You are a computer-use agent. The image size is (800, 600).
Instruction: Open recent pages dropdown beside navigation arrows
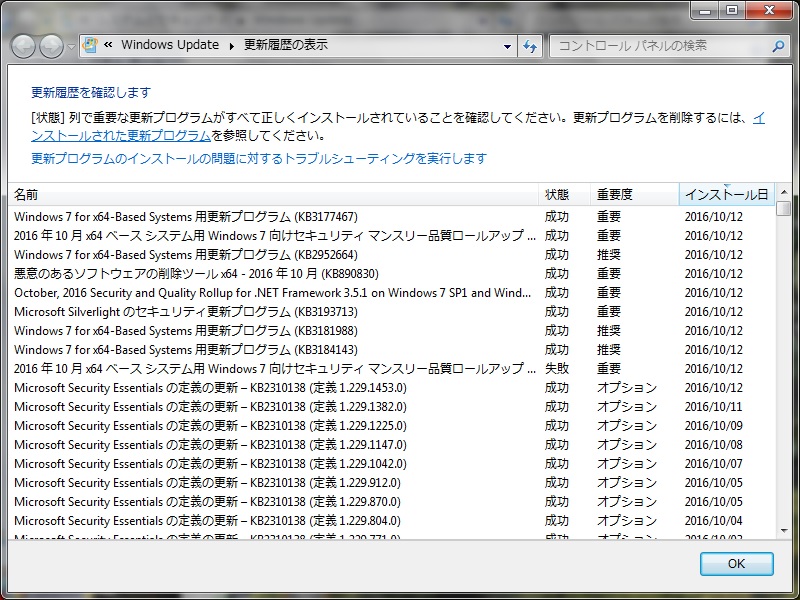pos(71,46)
